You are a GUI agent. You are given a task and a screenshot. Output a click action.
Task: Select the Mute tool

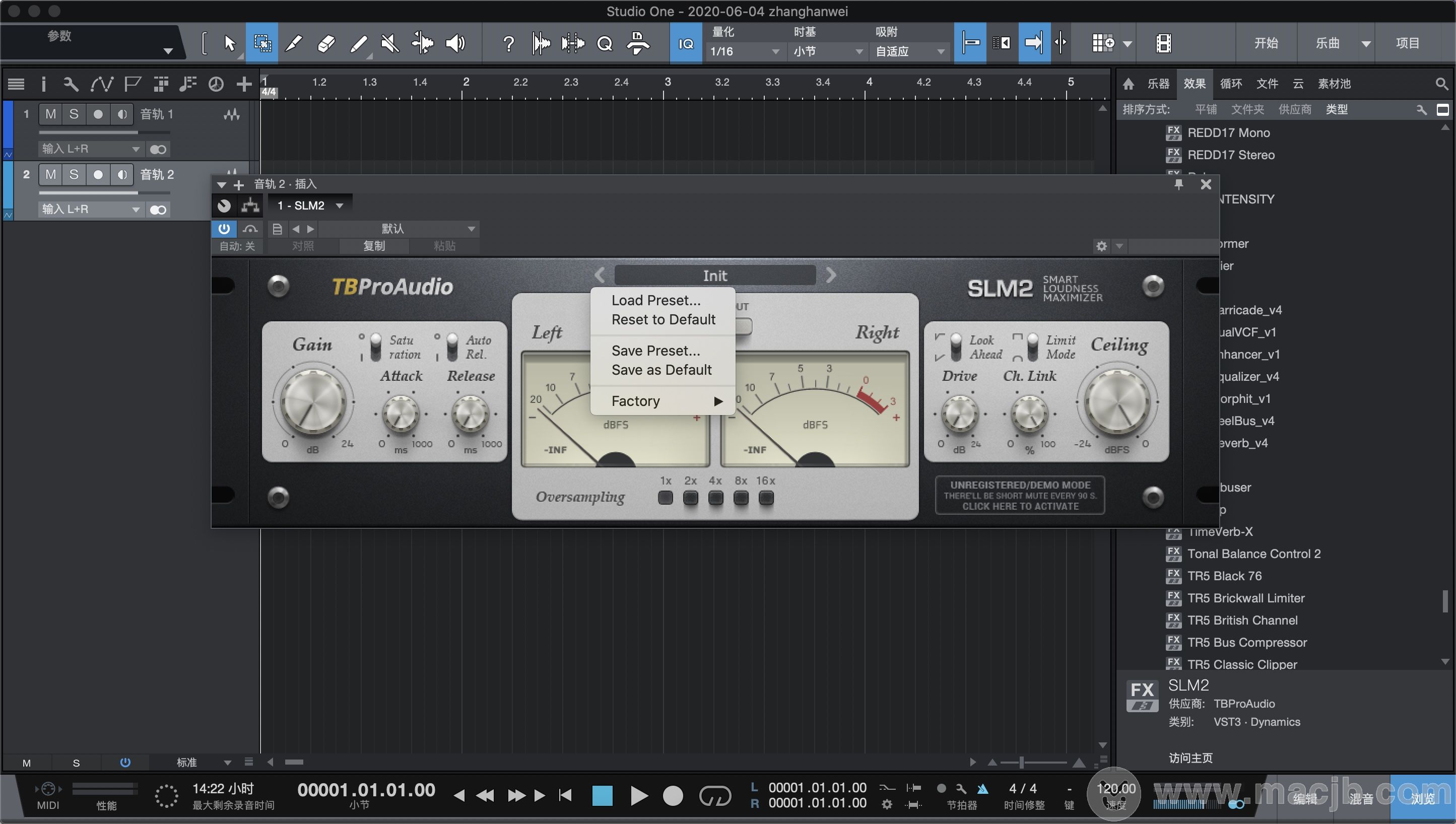click(x=390, y=43)
